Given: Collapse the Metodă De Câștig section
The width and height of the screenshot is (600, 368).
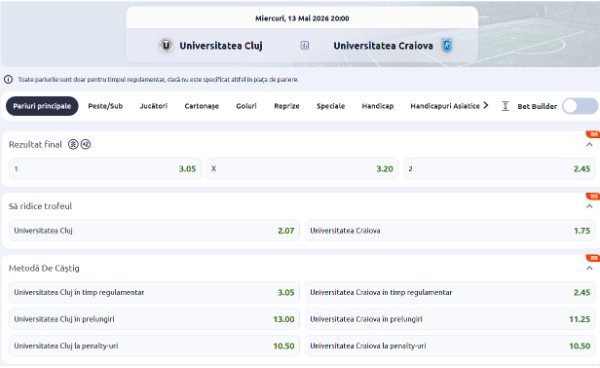Looking at the screenshot, I should pyautogui.click(x=589, y=269).
